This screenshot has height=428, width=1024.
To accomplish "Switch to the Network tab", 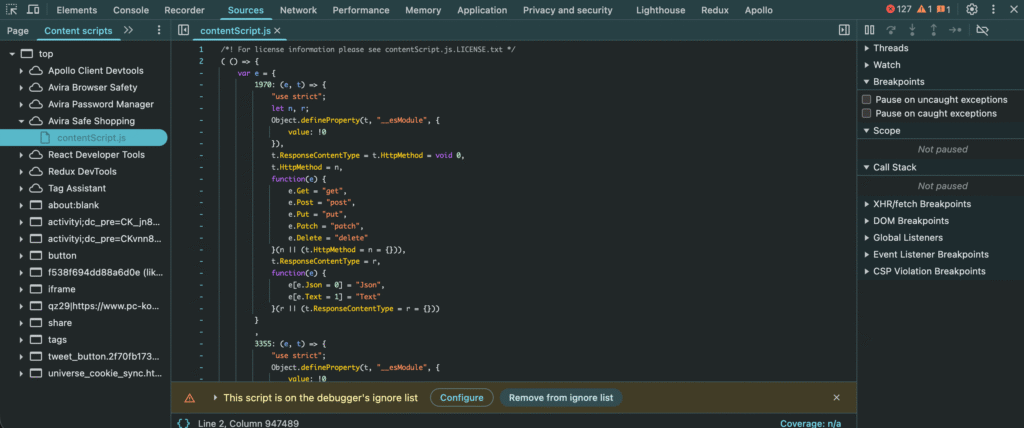I will [298, 9].
